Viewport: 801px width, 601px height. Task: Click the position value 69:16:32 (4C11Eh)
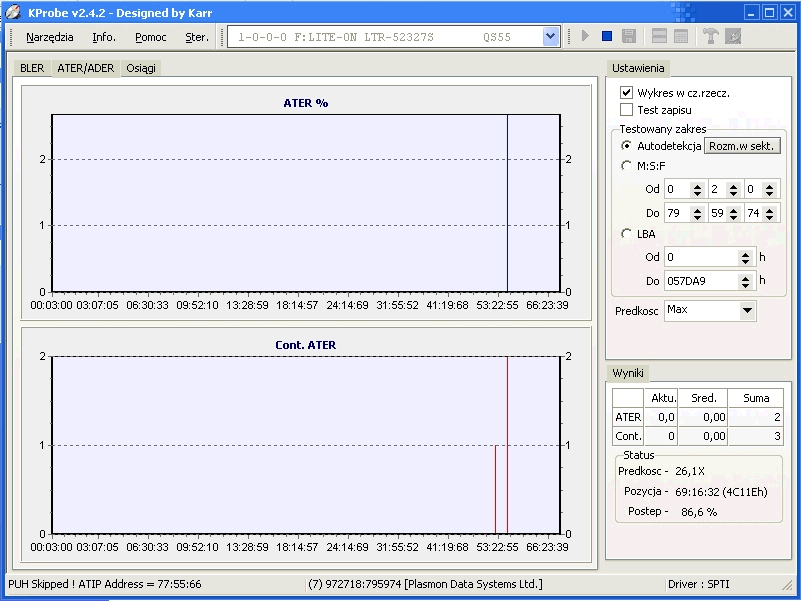pos(721,492)
